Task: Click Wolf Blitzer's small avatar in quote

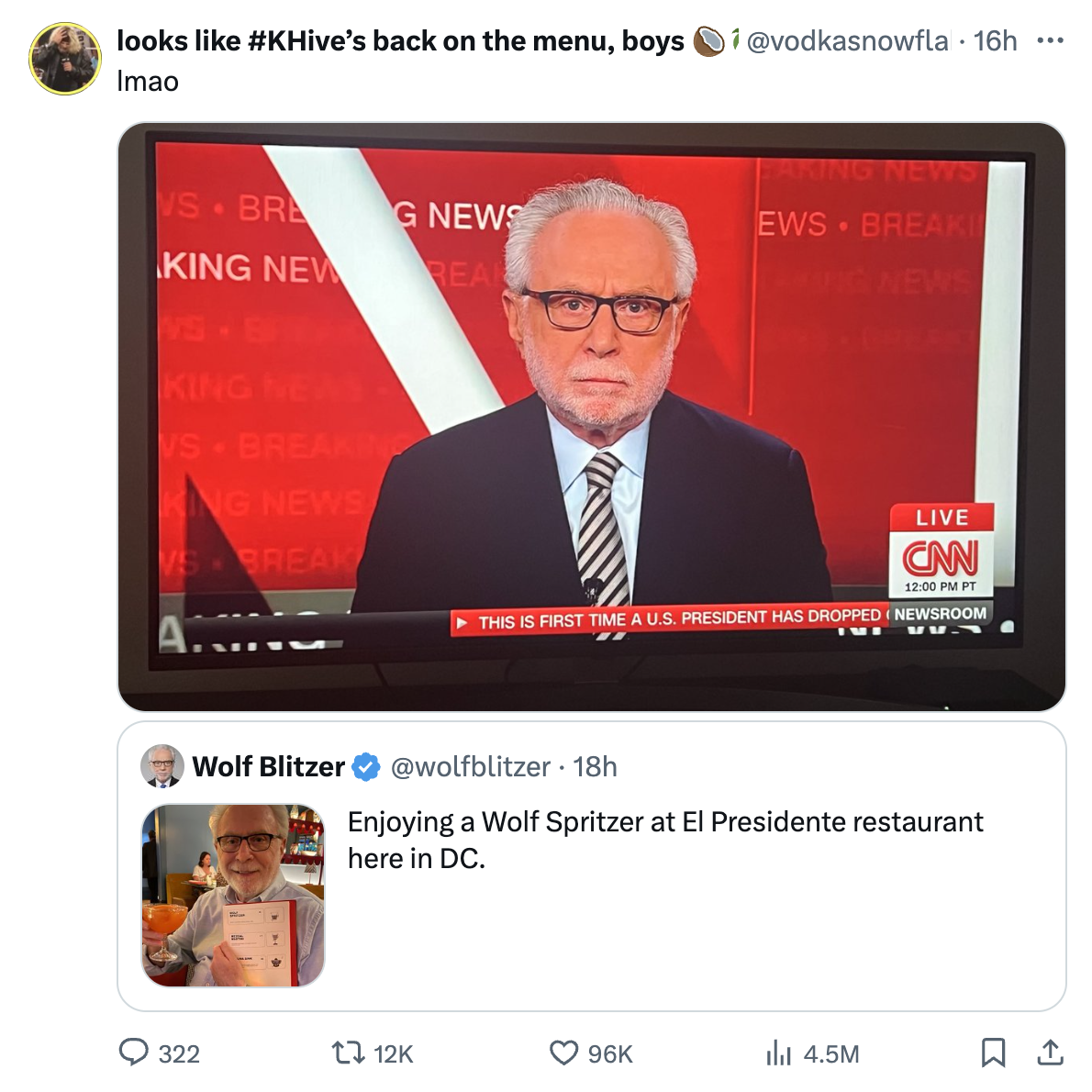Action: [162, 766]
